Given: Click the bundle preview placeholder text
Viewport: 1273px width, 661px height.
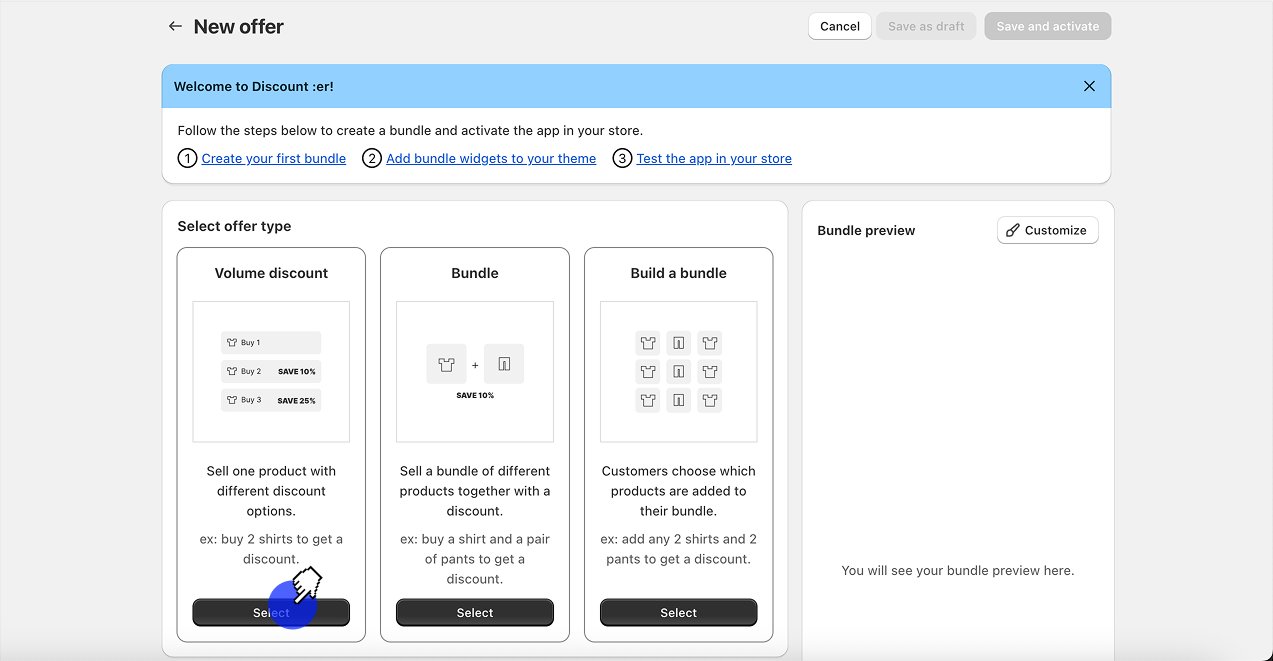Looking at the screenshot, I should click(957, 570).
